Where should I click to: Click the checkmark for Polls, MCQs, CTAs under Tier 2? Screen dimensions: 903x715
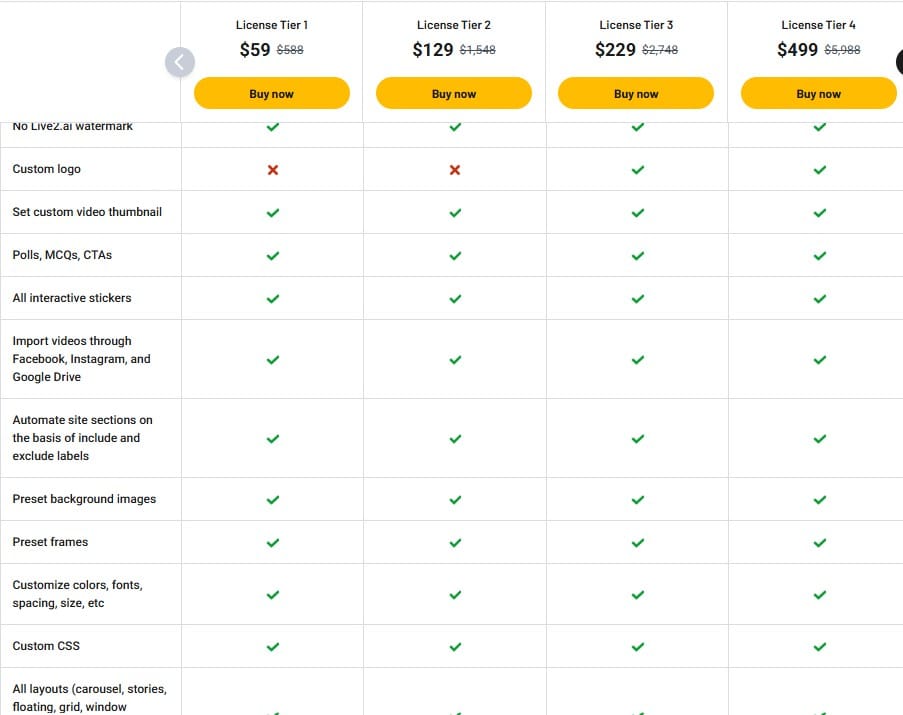click(454, 255)
